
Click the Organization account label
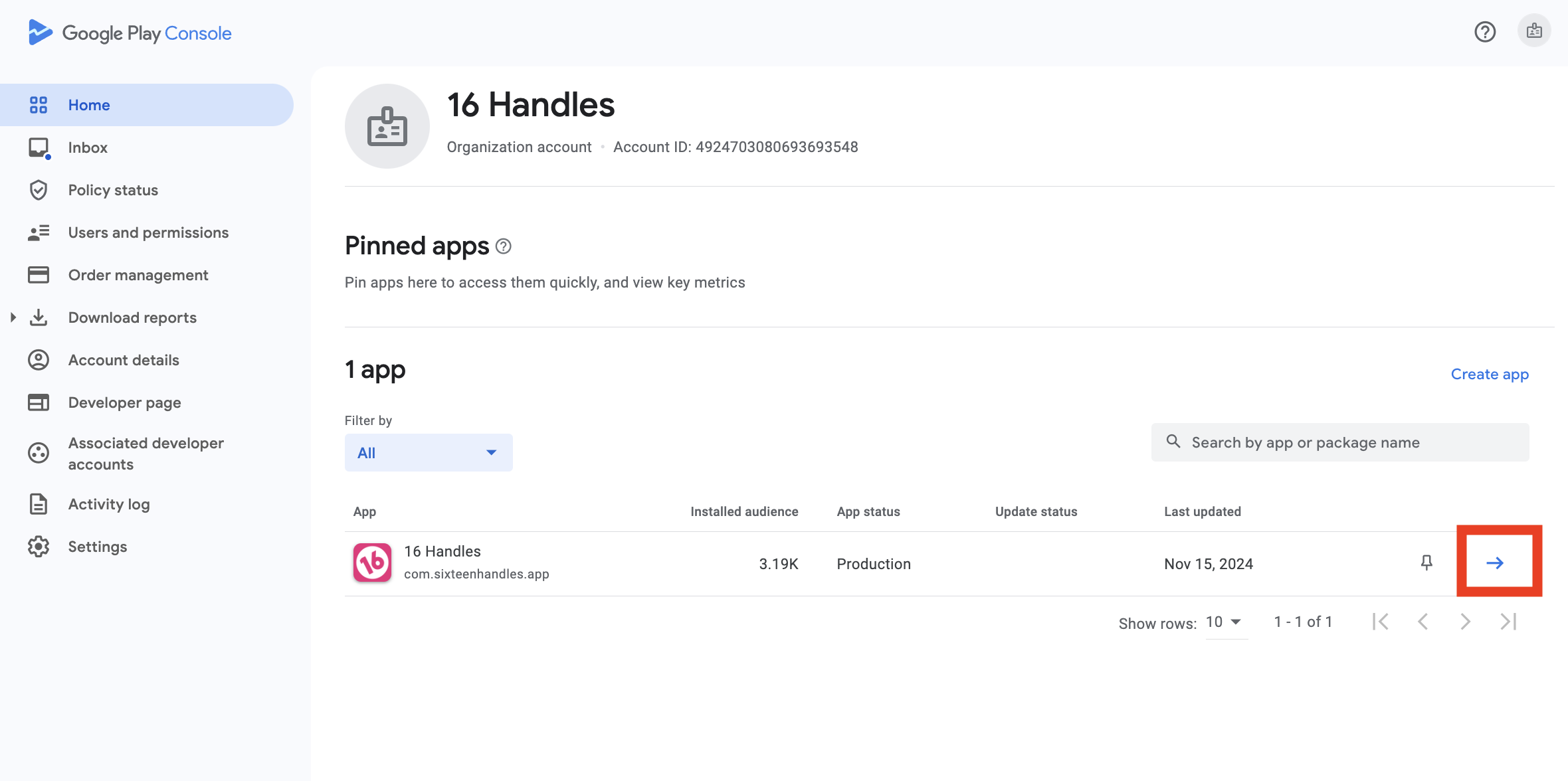tap(519, 147)
